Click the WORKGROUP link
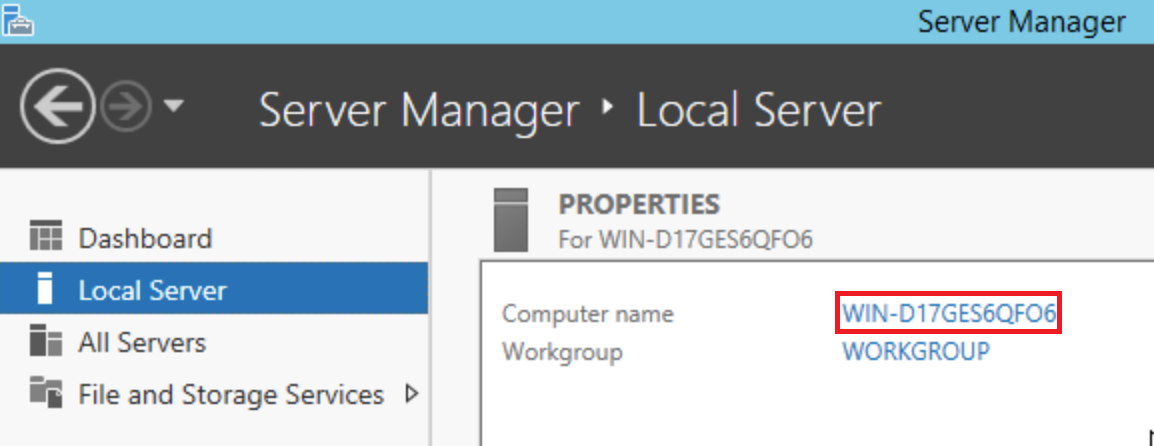This screenshot has height=446, width=1154. click(916, 351)
